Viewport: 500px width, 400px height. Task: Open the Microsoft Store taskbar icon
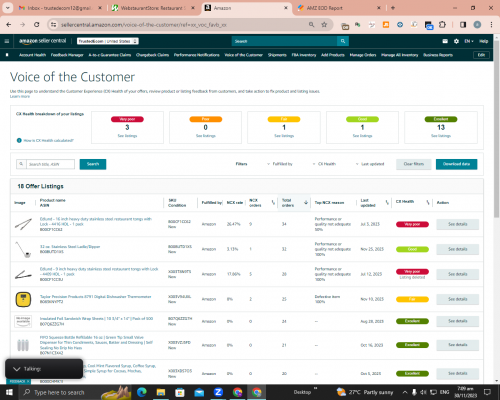click(x=180, y=392)
